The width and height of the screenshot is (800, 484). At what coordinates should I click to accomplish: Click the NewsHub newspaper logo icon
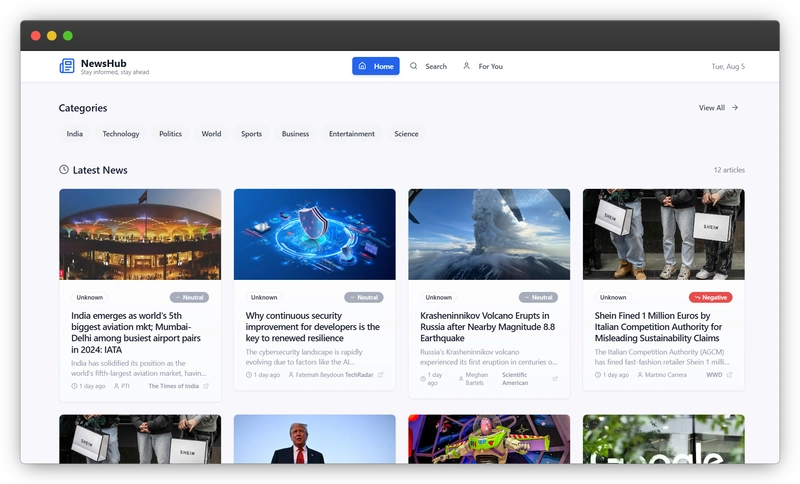coord(67,66)
